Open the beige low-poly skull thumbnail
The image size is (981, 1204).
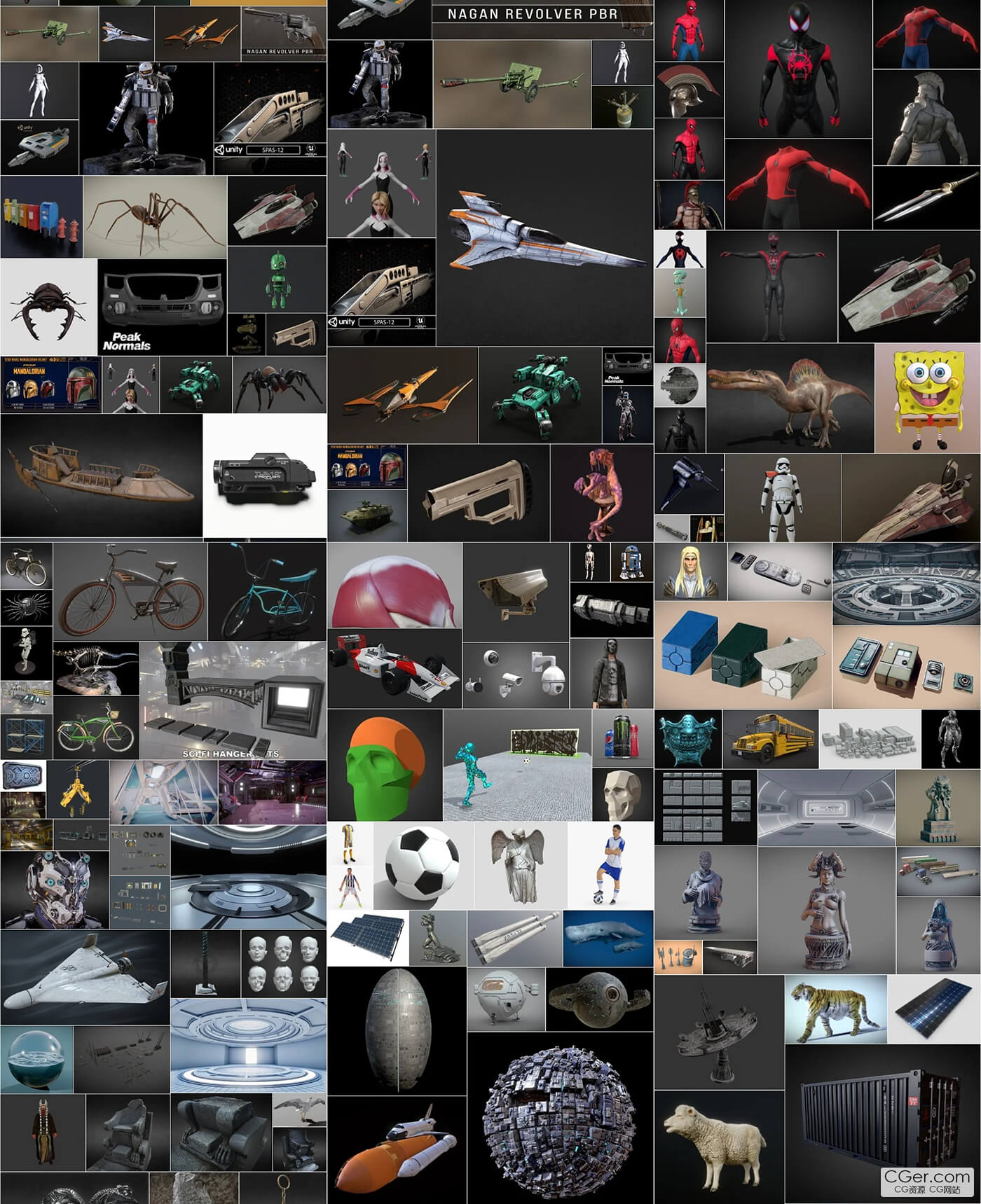pos(622,794)
